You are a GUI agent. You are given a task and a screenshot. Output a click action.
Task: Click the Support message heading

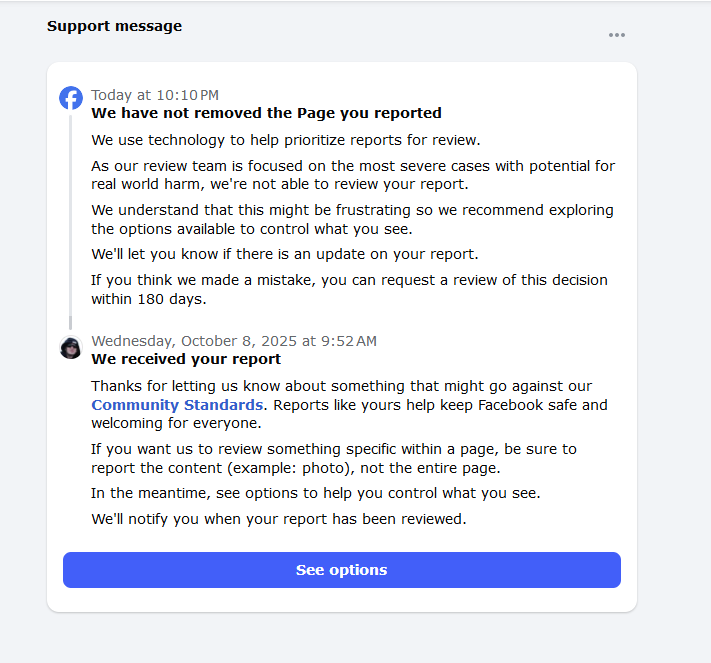click(x=114, y=26)
